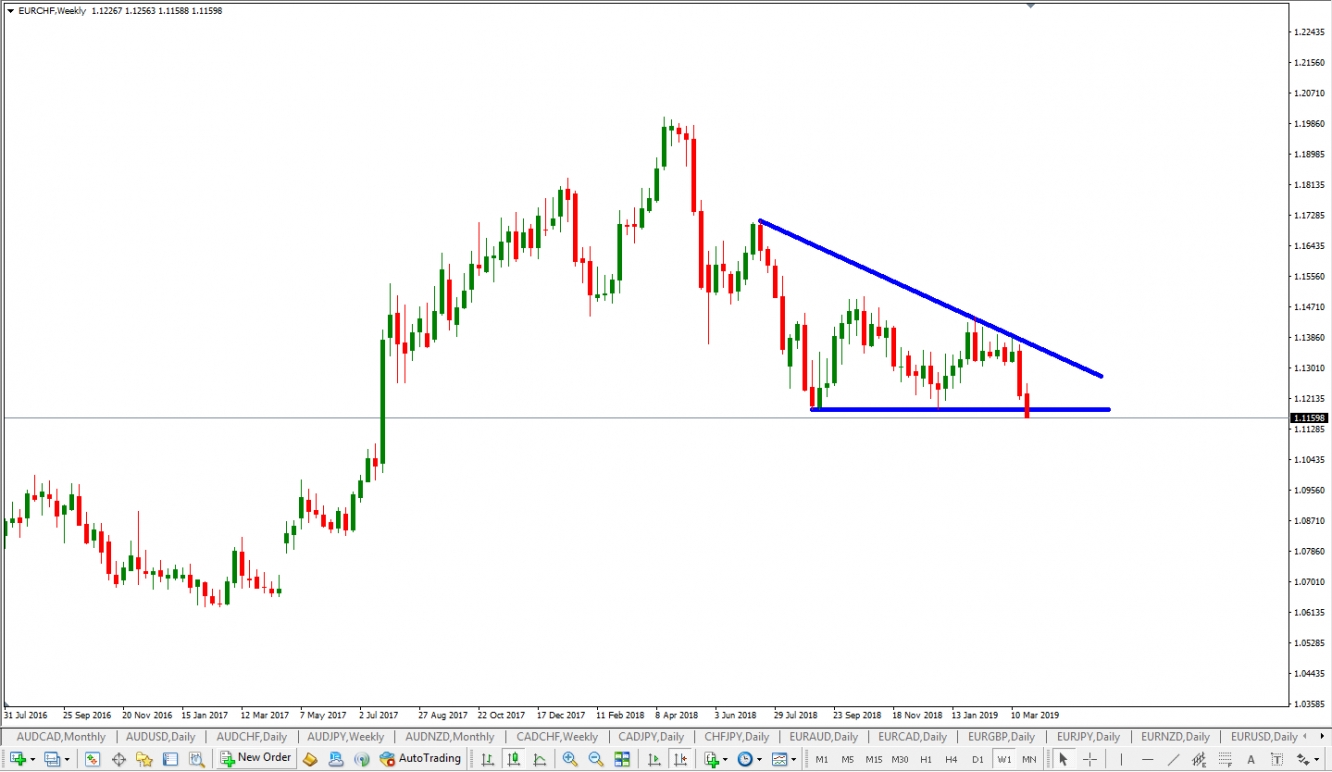Select the M5 timeframe
1332x772 pixels.
(848, 759)
